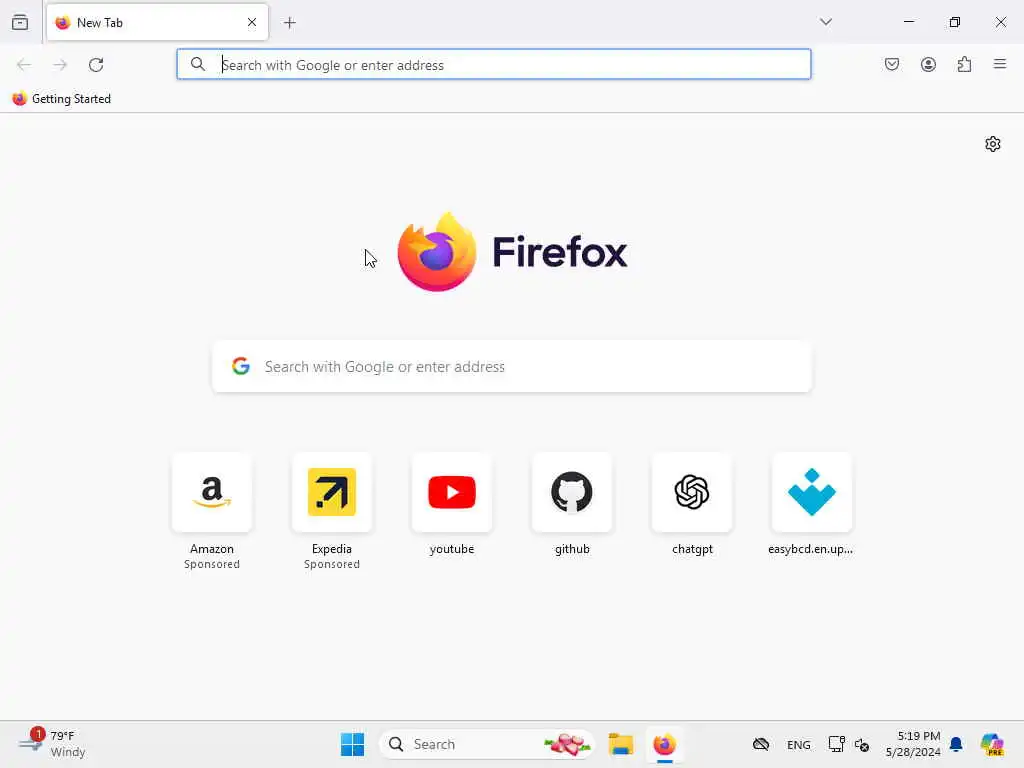Click the Firefox taskbar icon

(665, 744)
